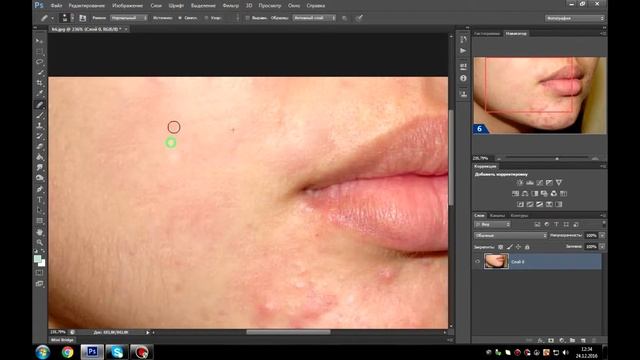Open the Sample layers dropdown

(x=314, y=18)
